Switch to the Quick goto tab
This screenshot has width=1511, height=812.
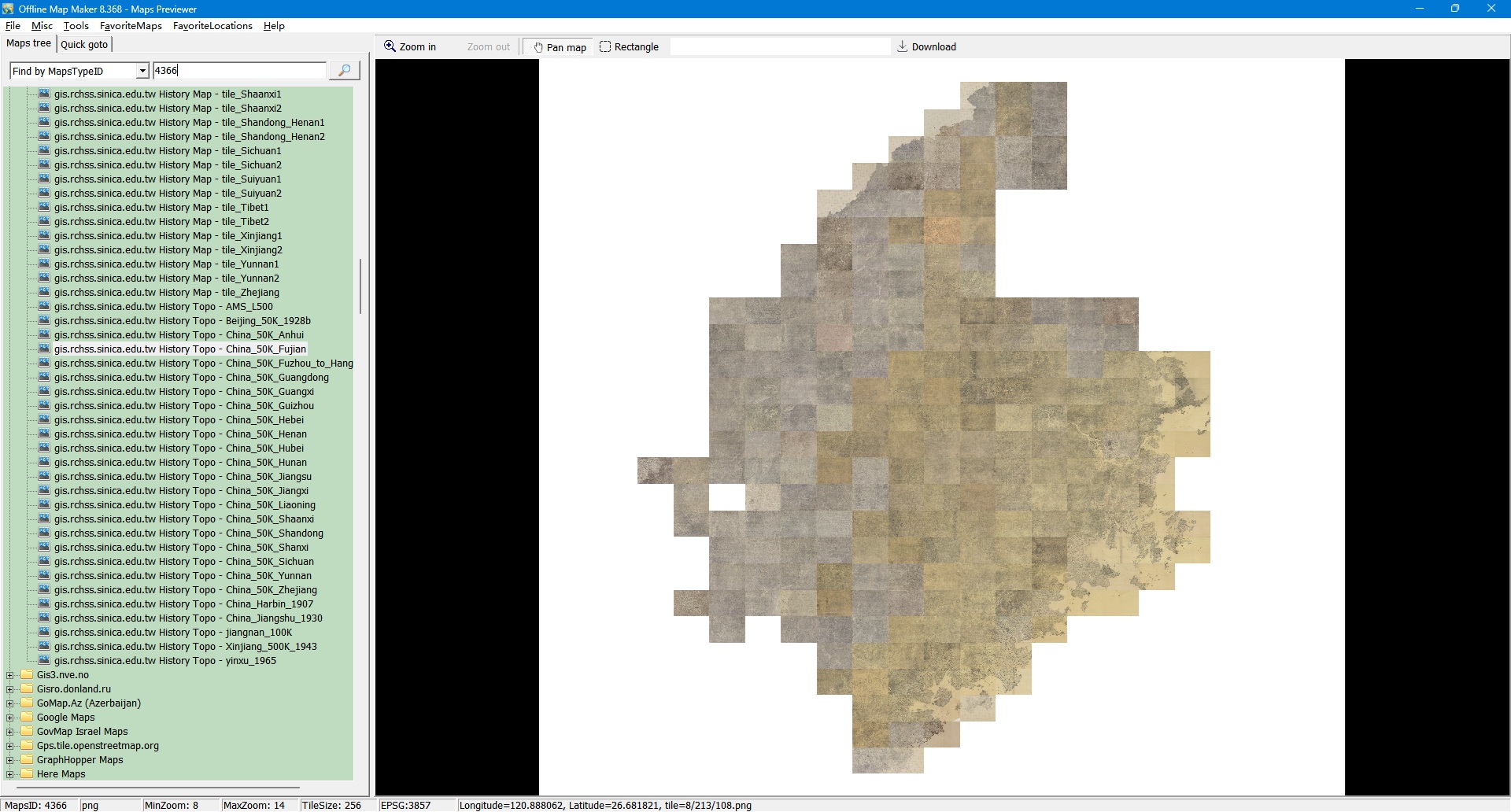[84, 45]
